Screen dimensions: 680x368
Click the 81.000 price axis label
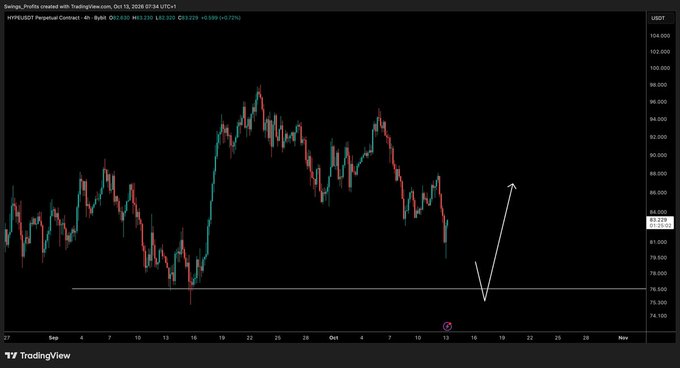click(658, 242)
